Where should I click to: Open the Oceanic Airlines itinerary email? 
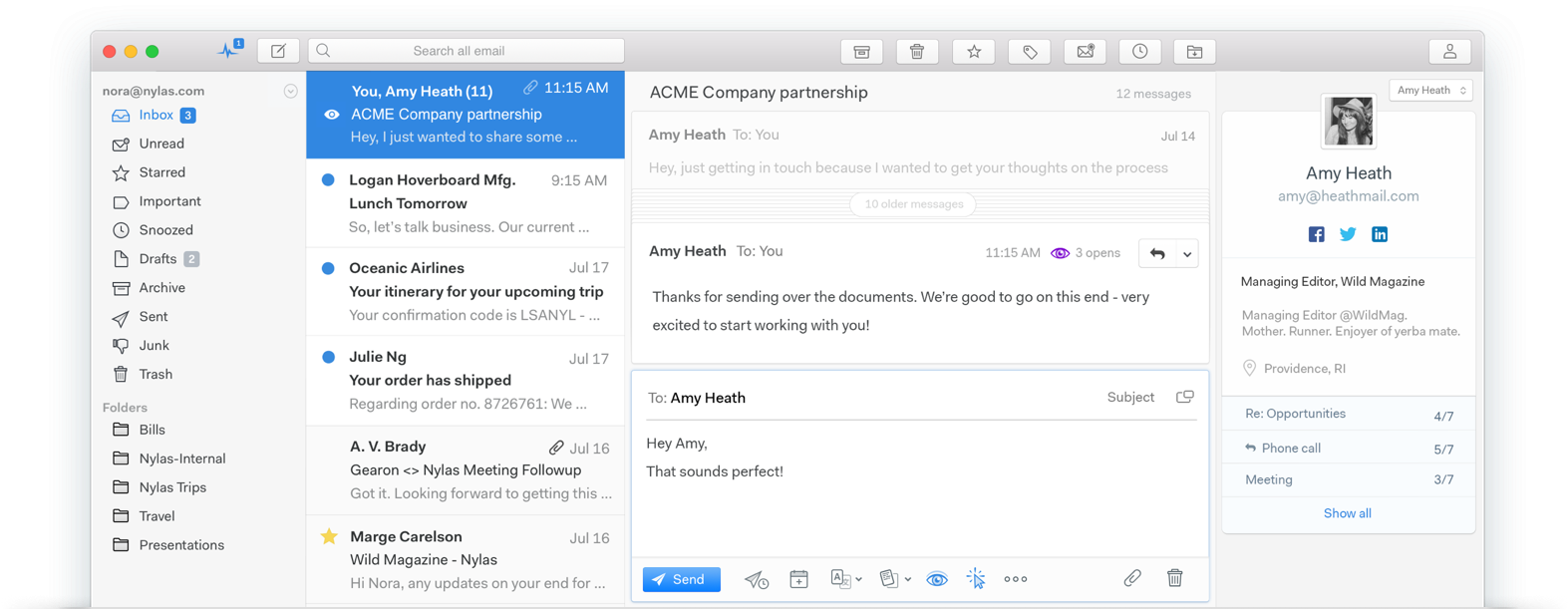click(466, 291)
